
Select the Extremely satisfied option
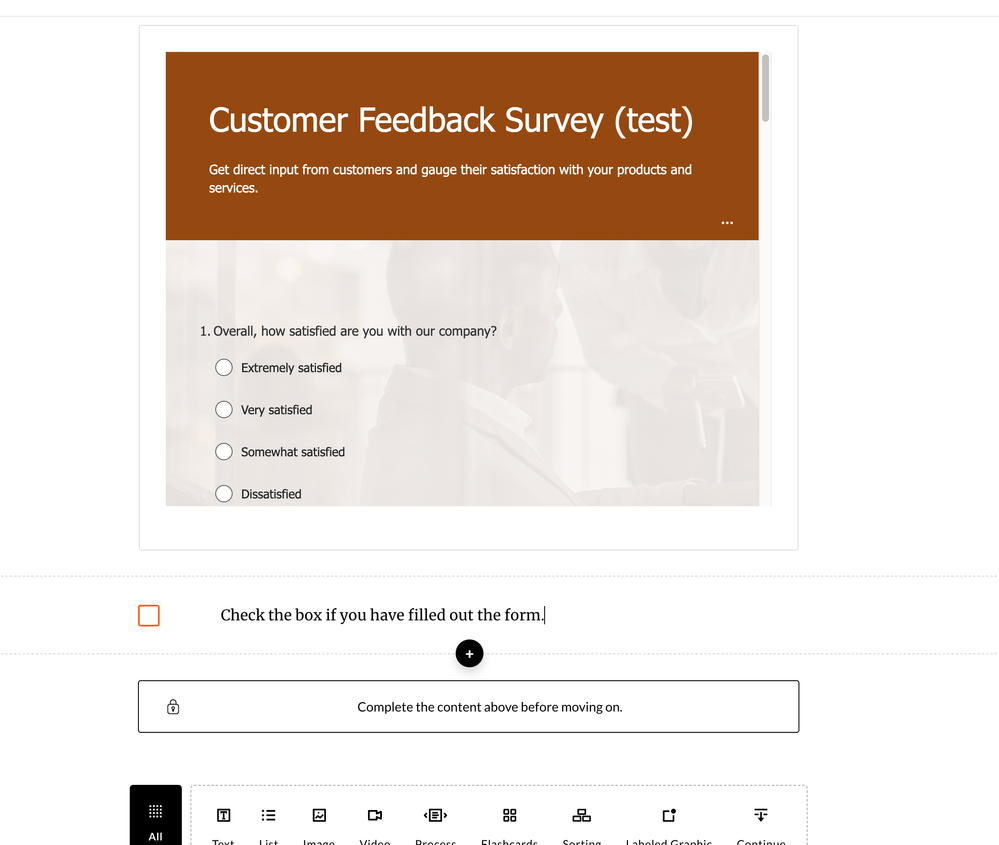point(224,368)
